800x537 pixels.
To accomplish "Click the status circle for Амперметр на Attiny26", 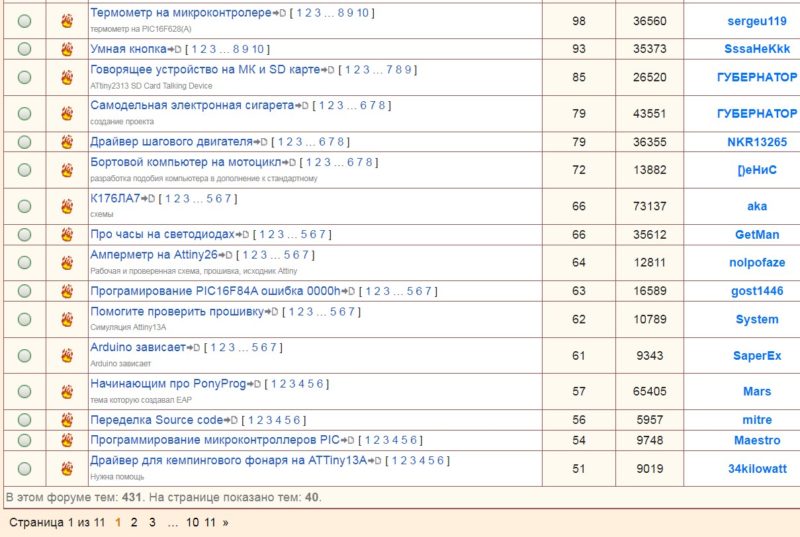I will [x=24, y=263].
